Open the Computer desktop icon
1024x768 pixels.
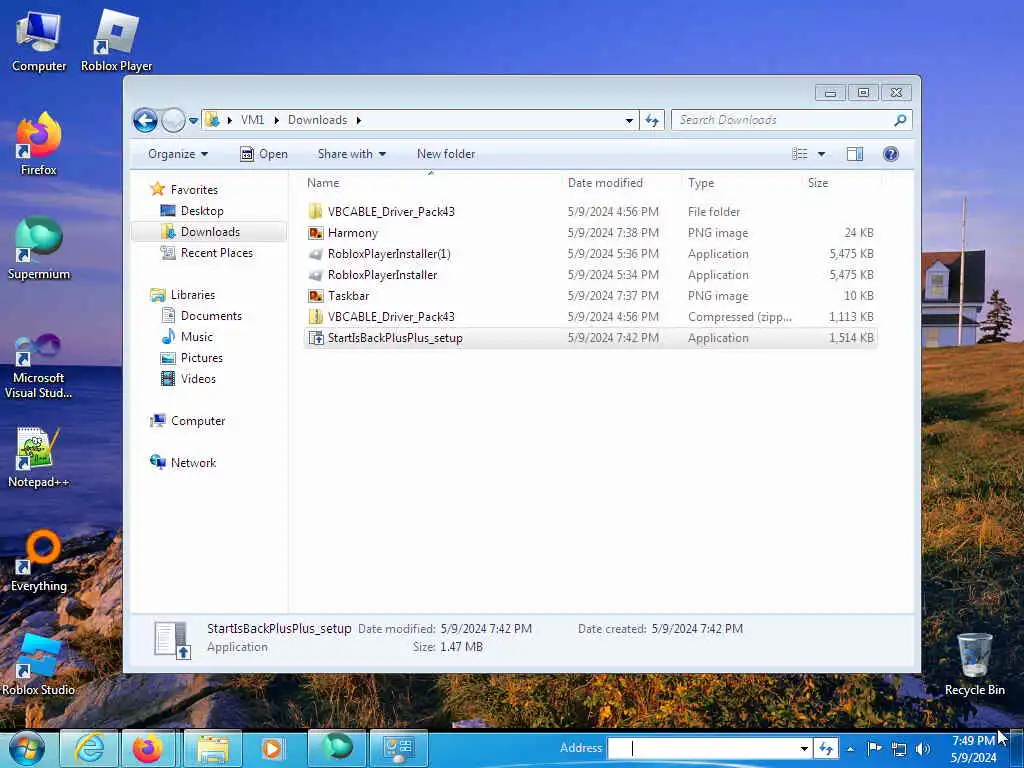39,41
